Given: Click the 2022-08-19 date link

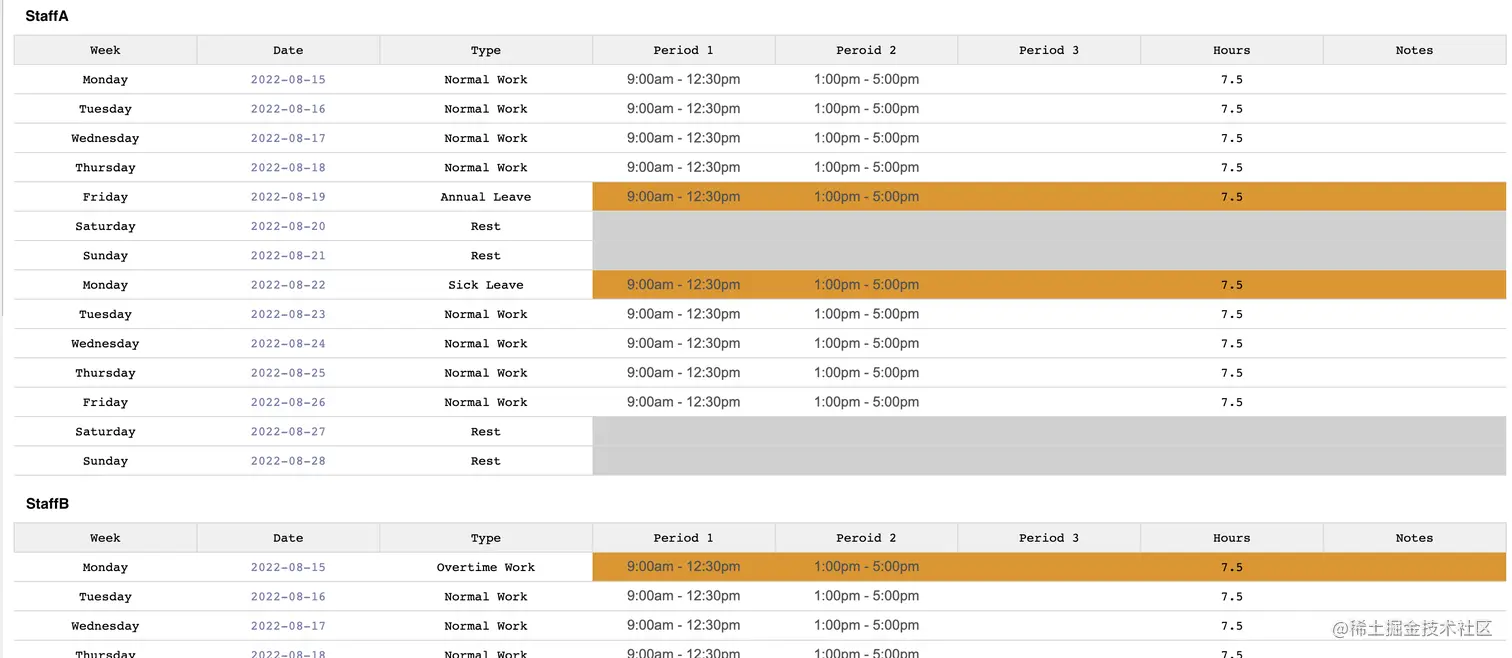Looking at the screenshot, I should point(288,197).
